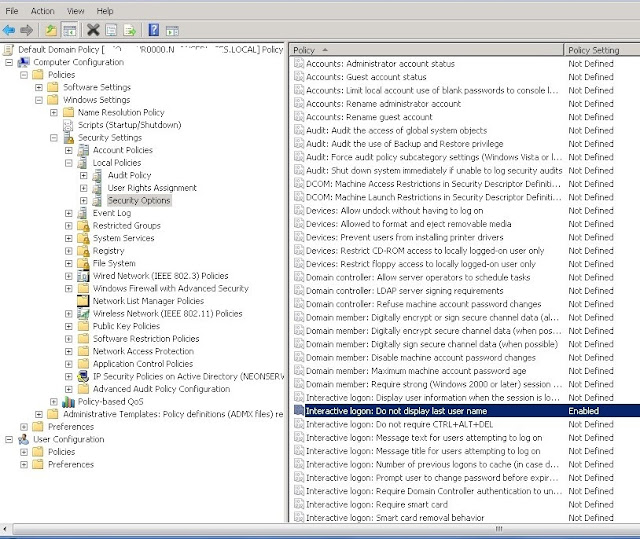Screen dimensions: 640x539
Task: Click icon beside Accounts: Guest account status
Action: 299,77
